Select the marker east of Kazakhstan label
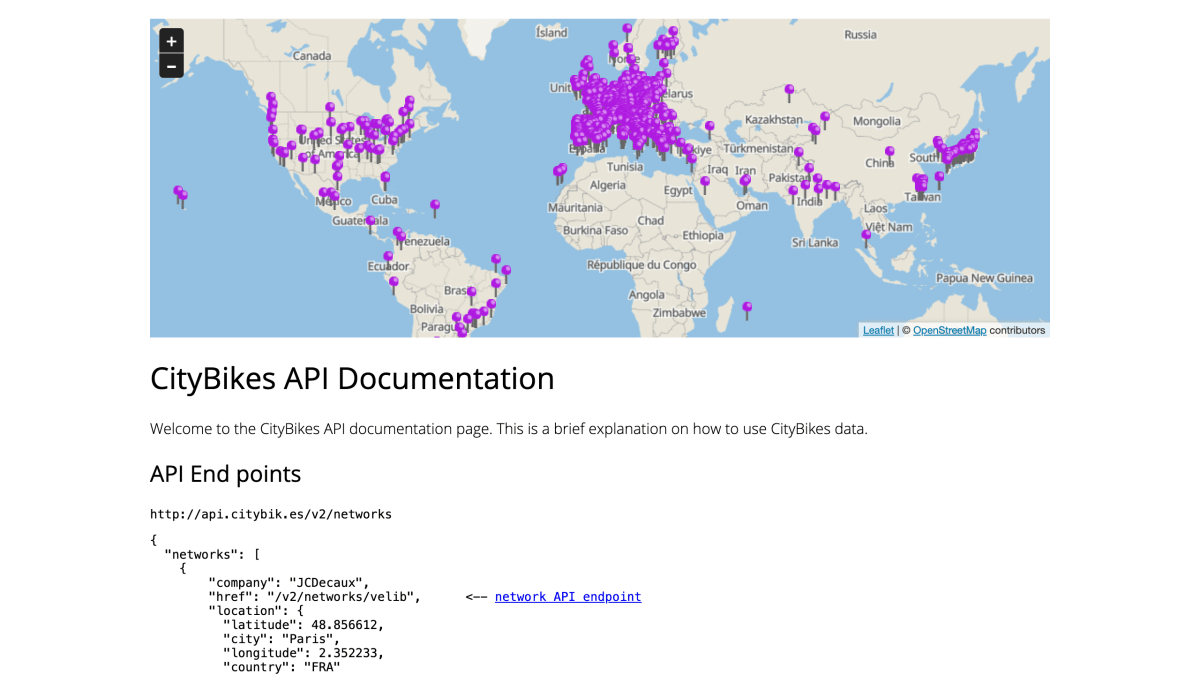Screen dimensions: 1200x675 825,121
